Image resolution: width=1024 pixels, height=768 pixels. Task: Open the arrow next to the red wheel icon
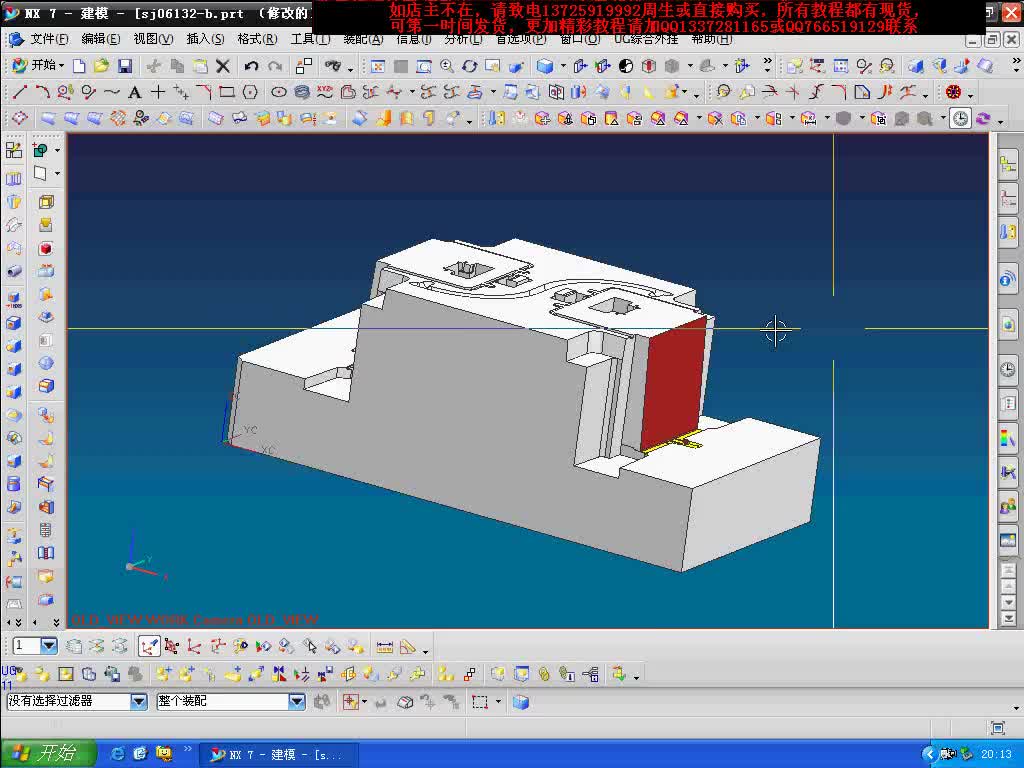[970, 95]
